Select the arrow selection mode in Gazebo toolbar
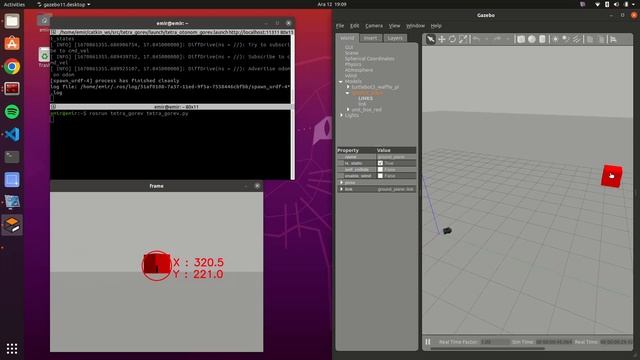Viewport: 640px width, 360px height. pyautogui.click(x=431, y=39)
